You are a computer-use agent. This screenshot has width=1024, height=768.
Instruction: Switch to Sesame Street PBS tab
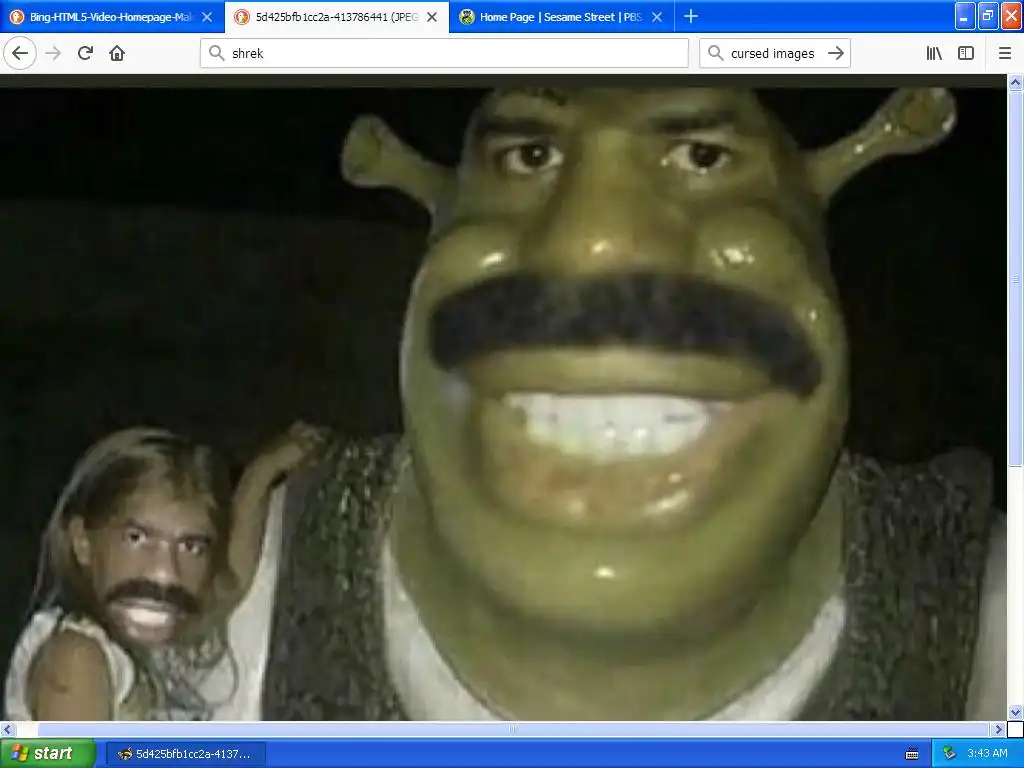tap(562, 17)
